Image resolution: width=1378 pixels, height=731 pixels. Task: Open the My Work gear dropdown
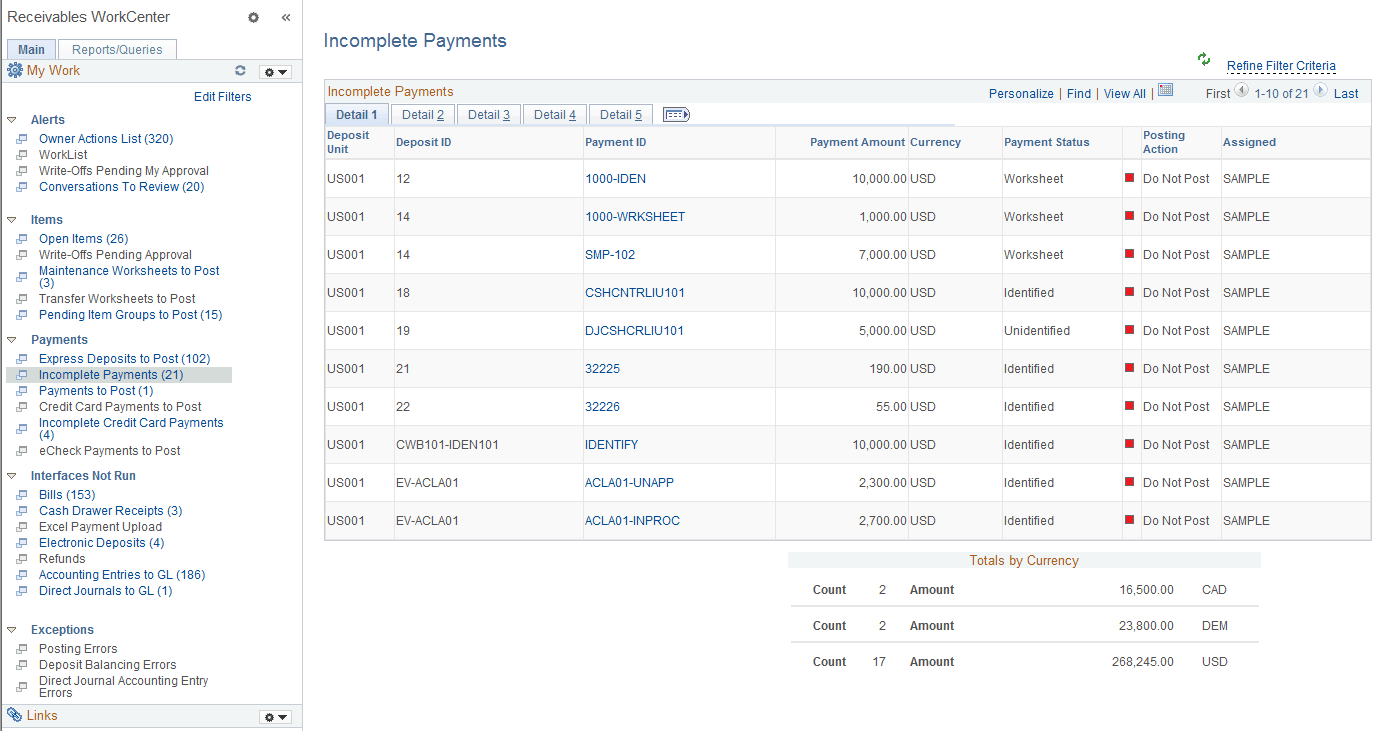pos(274,70)
